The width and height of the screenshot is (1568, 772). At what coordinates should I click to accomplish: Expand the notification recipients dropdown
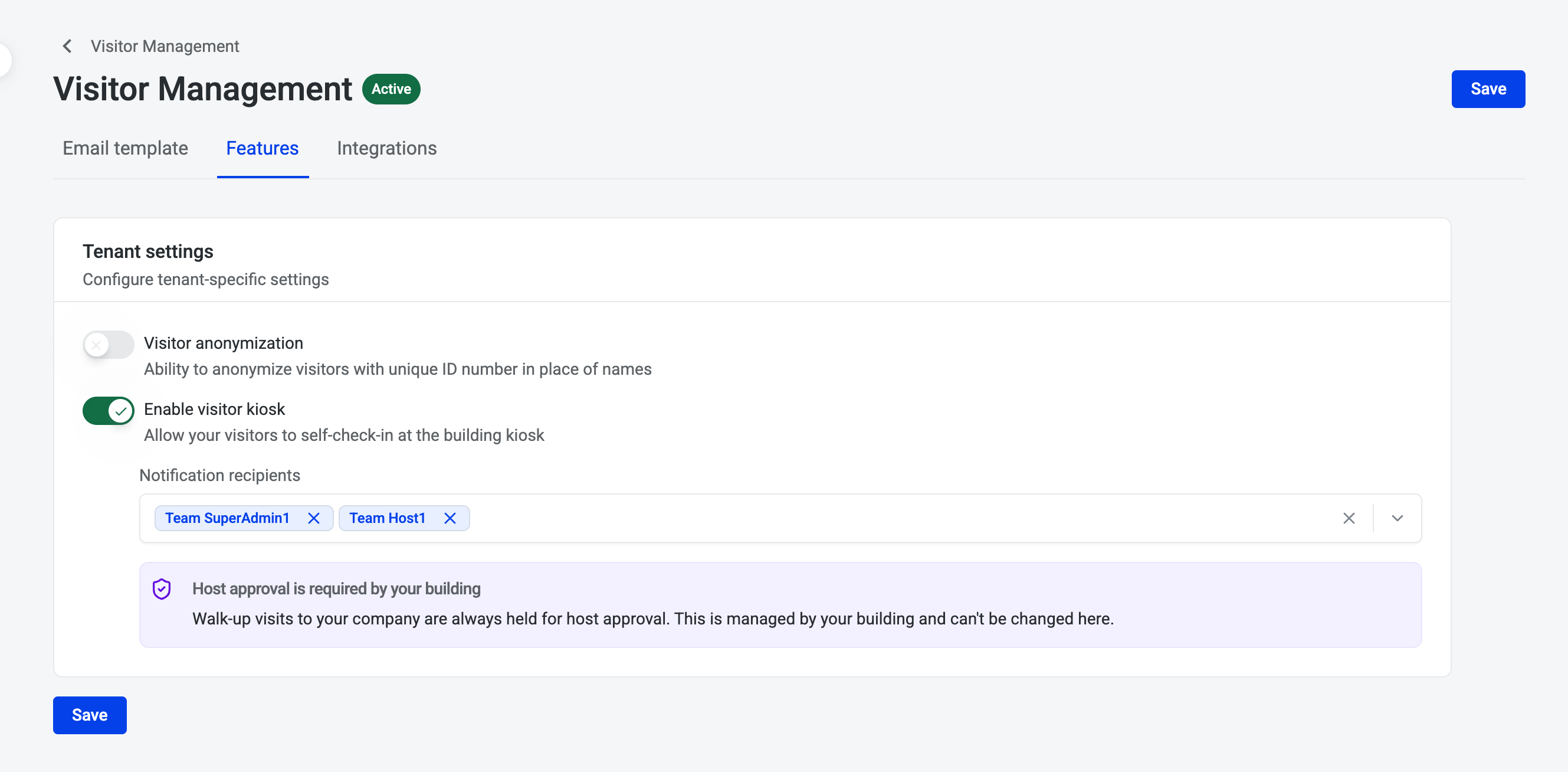[1397, 518]
